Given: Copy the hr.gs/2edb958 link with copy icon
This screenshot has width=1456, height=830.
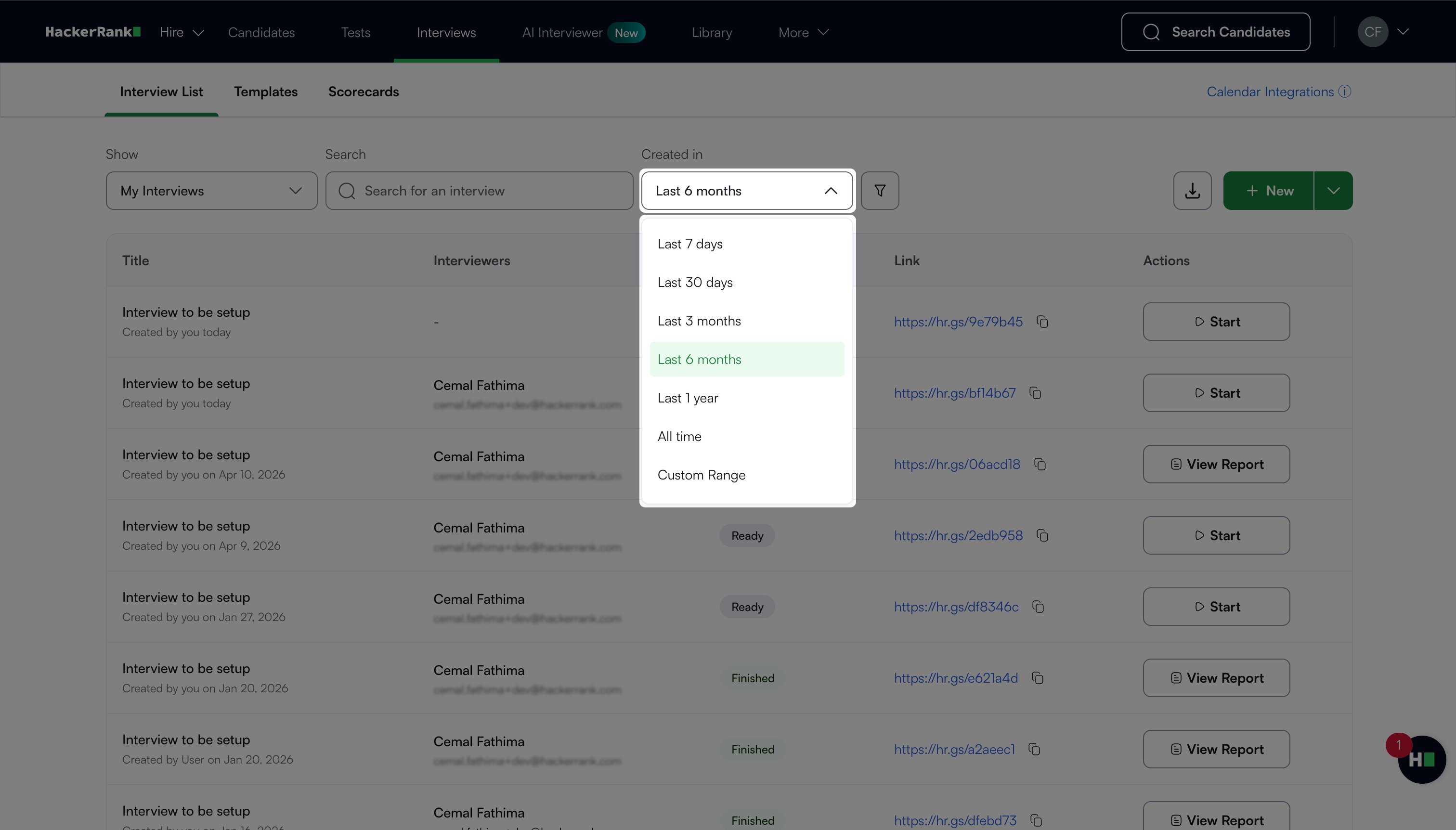Looking at the screenshot, I should [1042, 535].
